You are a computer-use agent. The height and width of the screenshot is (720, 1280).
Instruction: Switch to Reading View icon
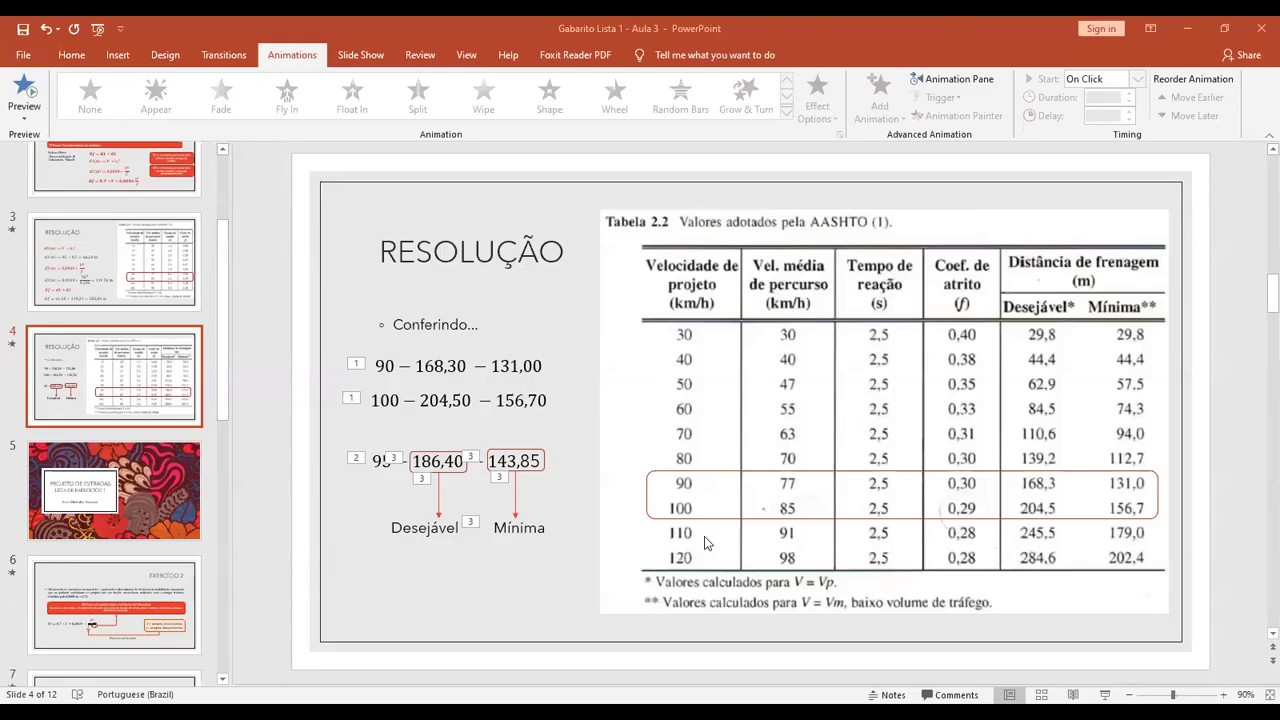(1073, 695)
